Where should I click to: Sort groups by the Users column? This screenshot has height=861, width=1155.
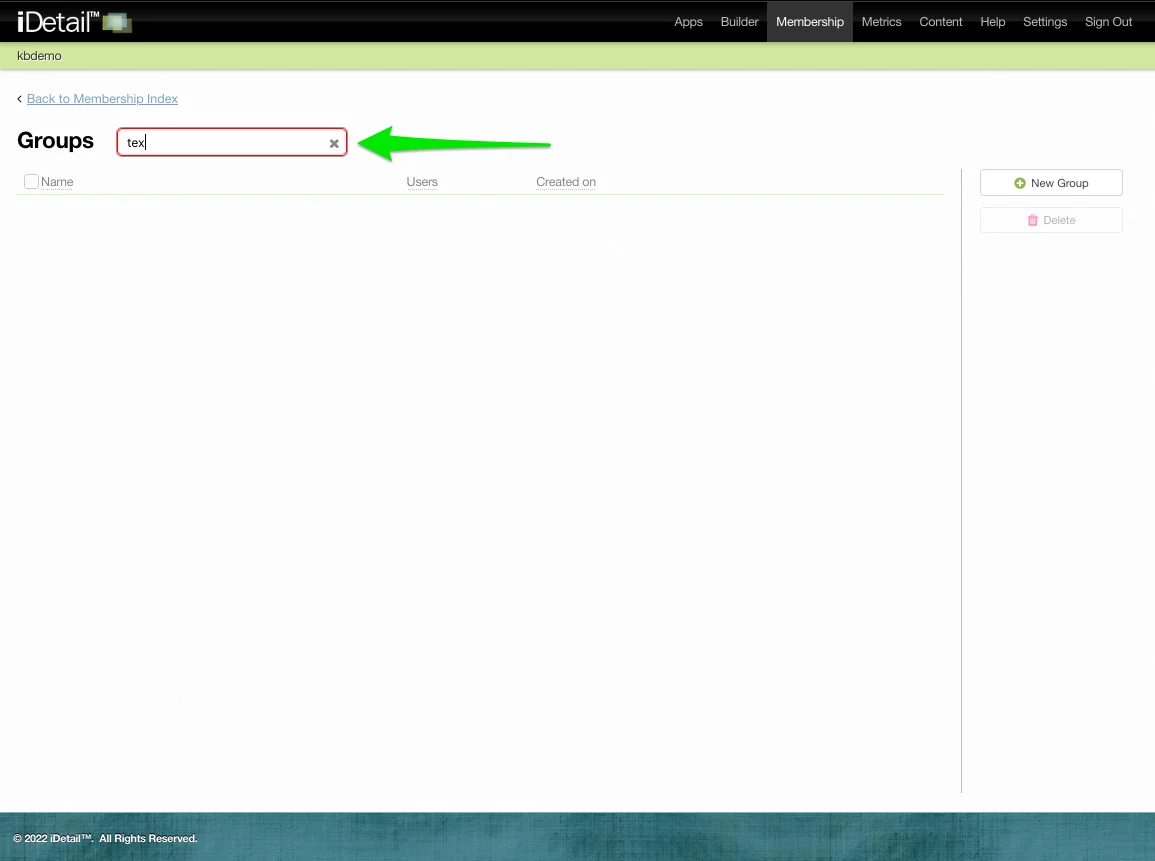click(x=422, y=182)
